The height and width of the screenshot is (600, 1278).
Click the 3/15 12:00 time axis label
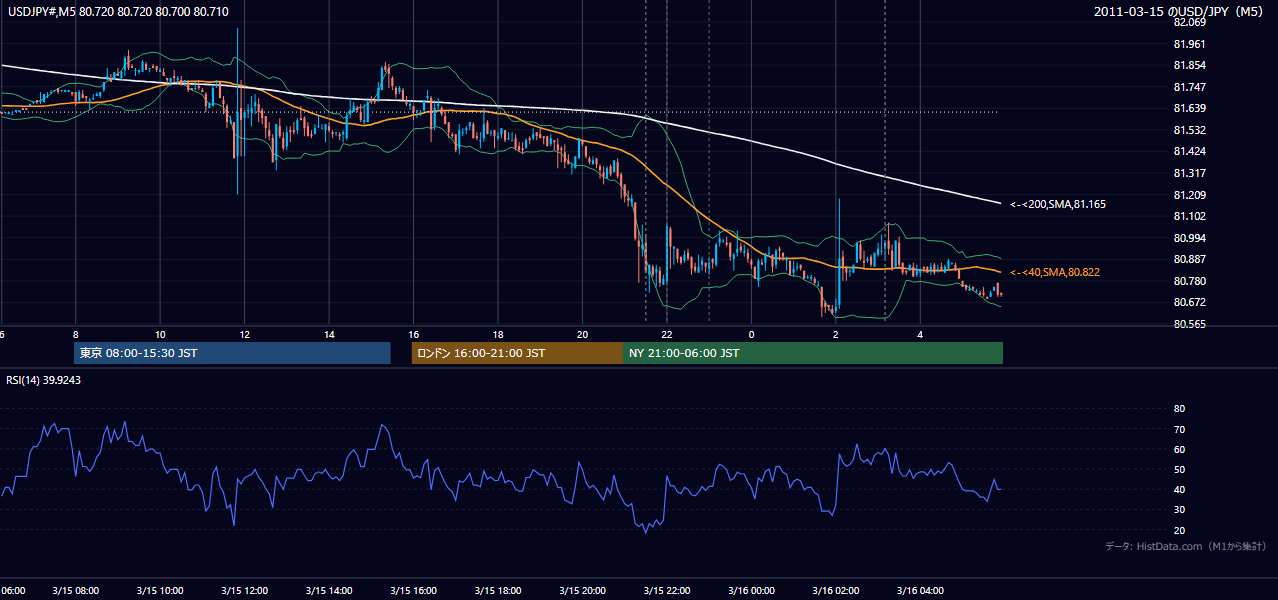[245, 591]
